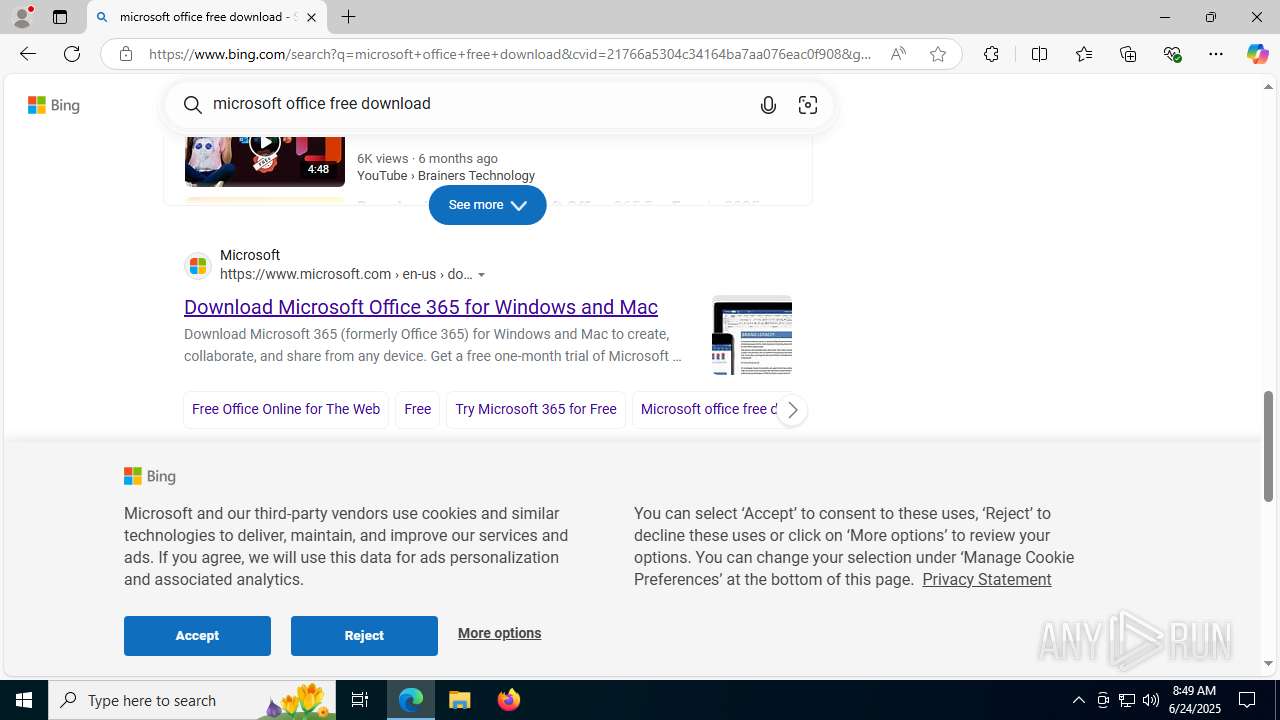Reject the cookie consent
The image size is (1280, 720).
[364, 636]
